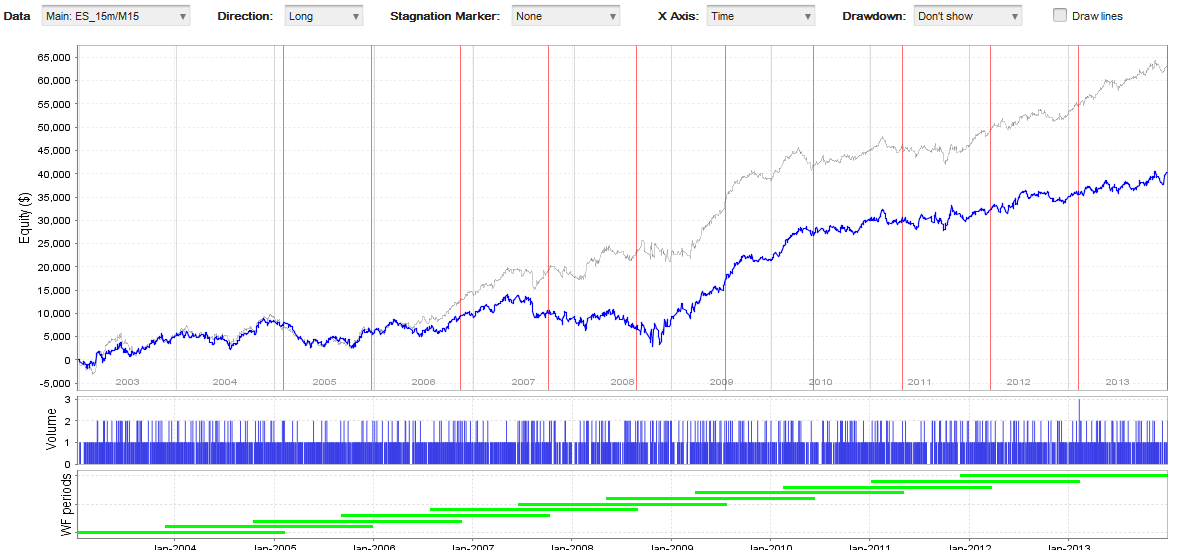Click the Equity ($) axis title
The width and height of the screenshot is (1180, 550).
[23, 218]
